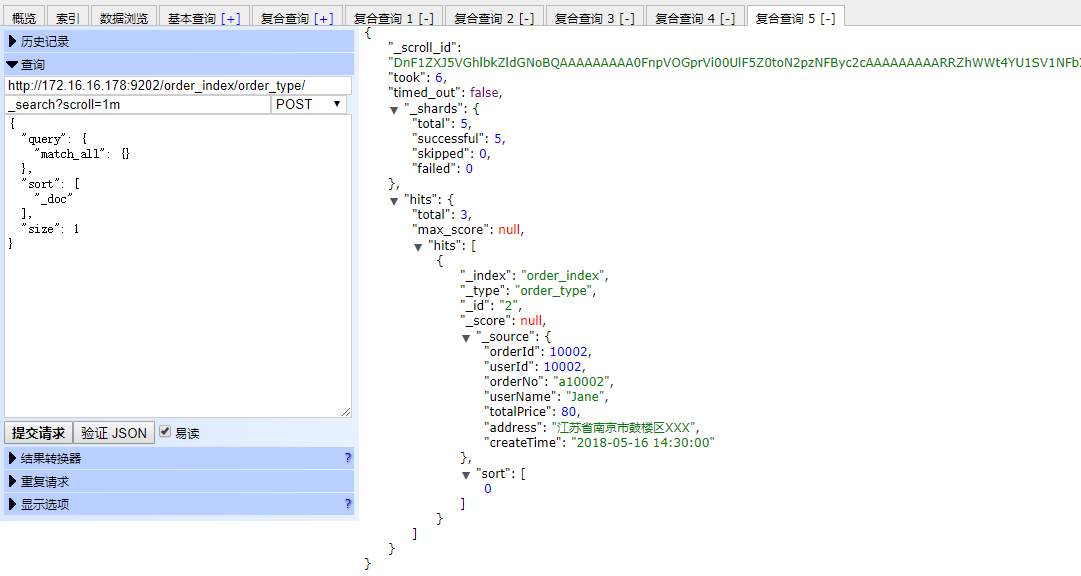
Task: Collapse the "sort" array node
Action: click(466, 475)
